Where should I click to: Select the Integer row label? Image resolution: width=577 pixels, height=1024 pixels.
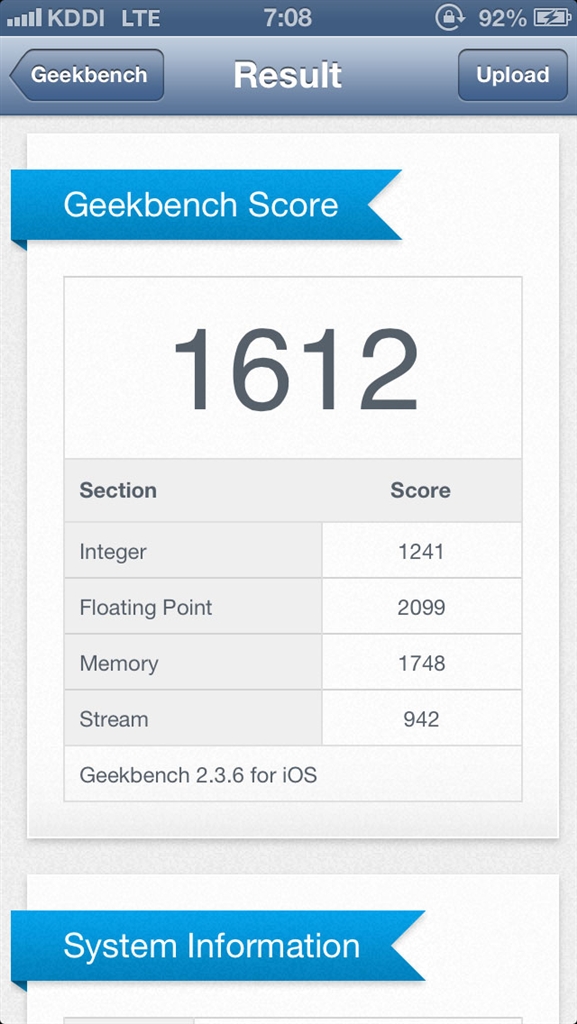coord(113,552)
